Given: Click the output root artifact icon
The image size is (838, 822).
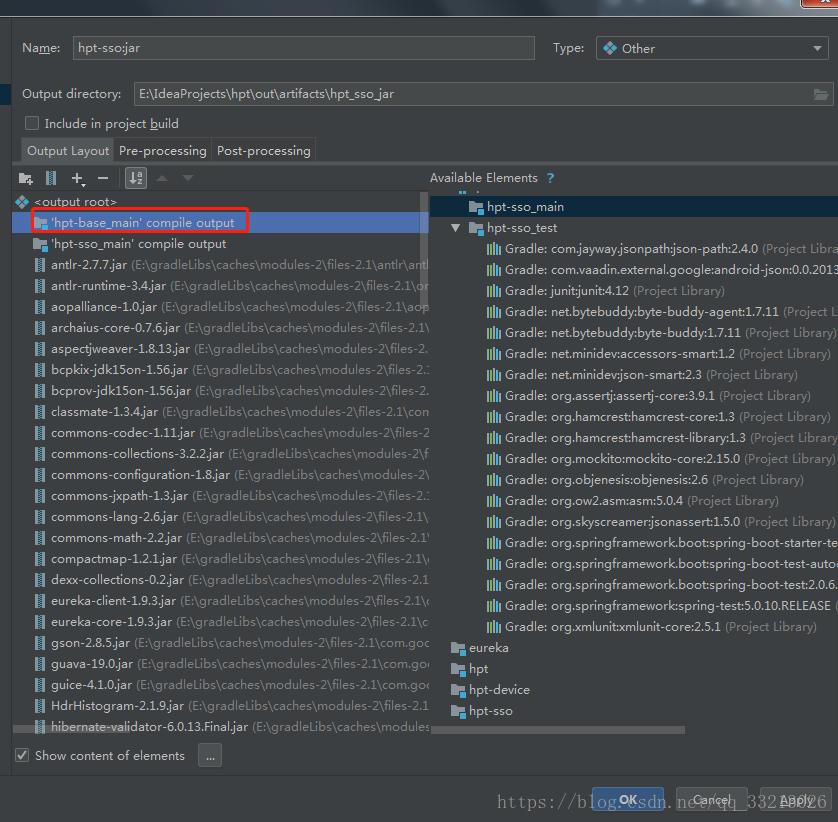Looking at the screenshot, I should tap(22, 201).
